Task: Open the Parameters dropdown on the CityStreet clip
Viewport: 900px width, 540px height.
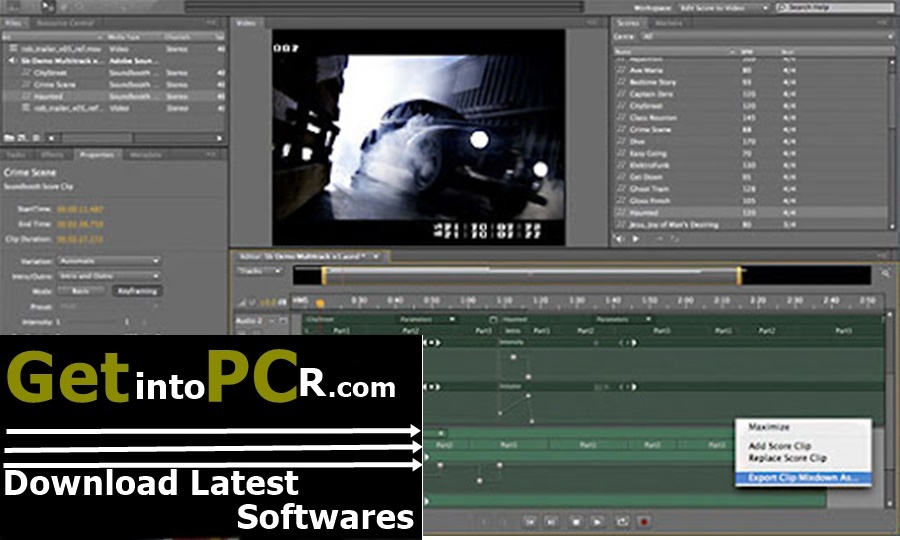Action: [x=428, y=319]
